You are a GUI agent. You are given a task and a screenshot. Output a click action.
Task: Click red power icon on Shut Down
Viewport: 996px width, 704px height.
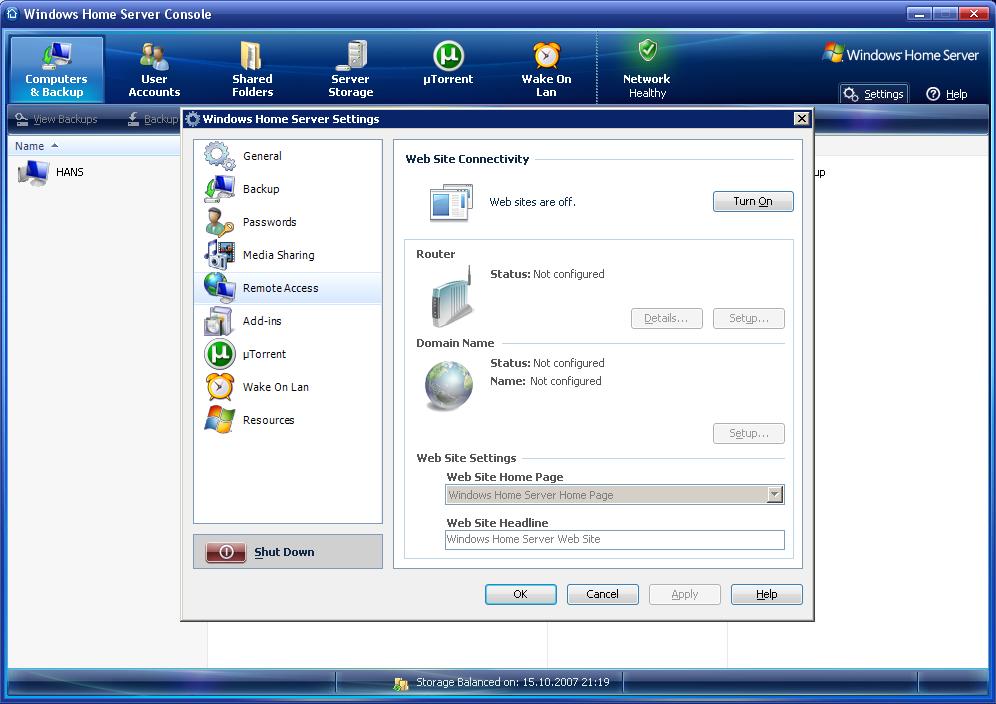coord(225,552)
